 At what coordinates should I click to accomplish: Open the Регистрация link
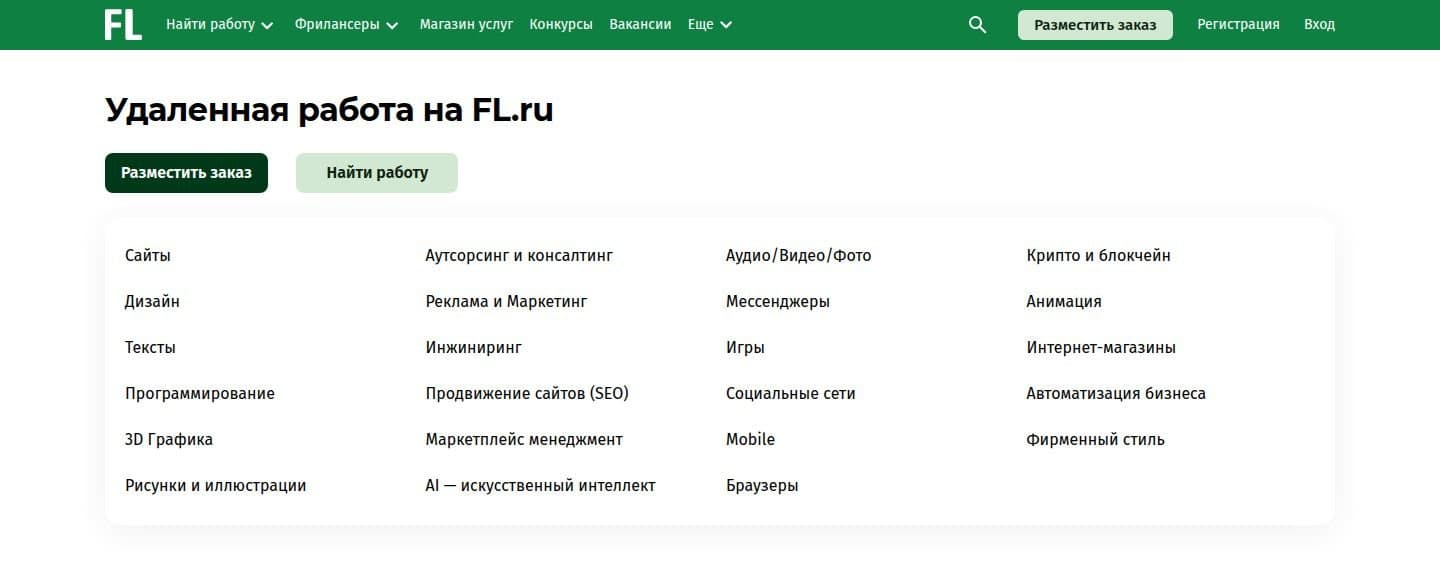(1238, 25)
